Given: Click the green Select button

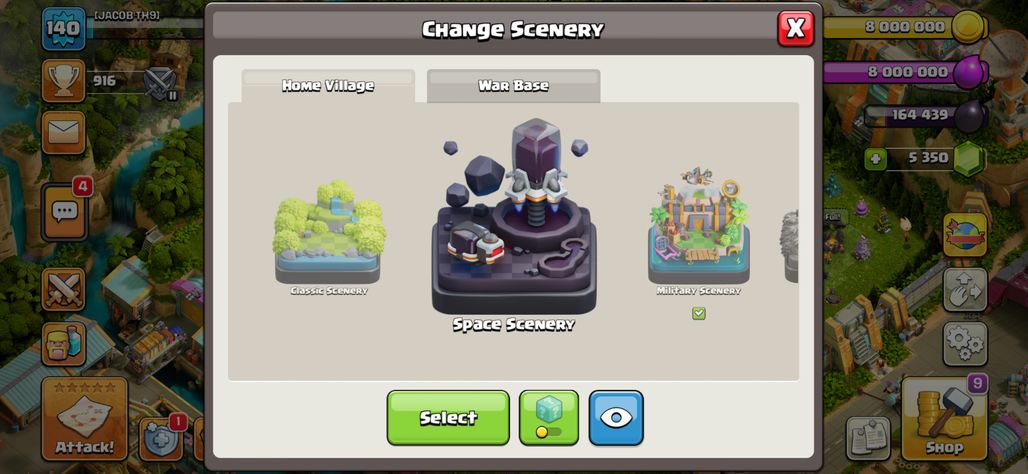Looking at the screenshot, I should [x=448, y=418].
